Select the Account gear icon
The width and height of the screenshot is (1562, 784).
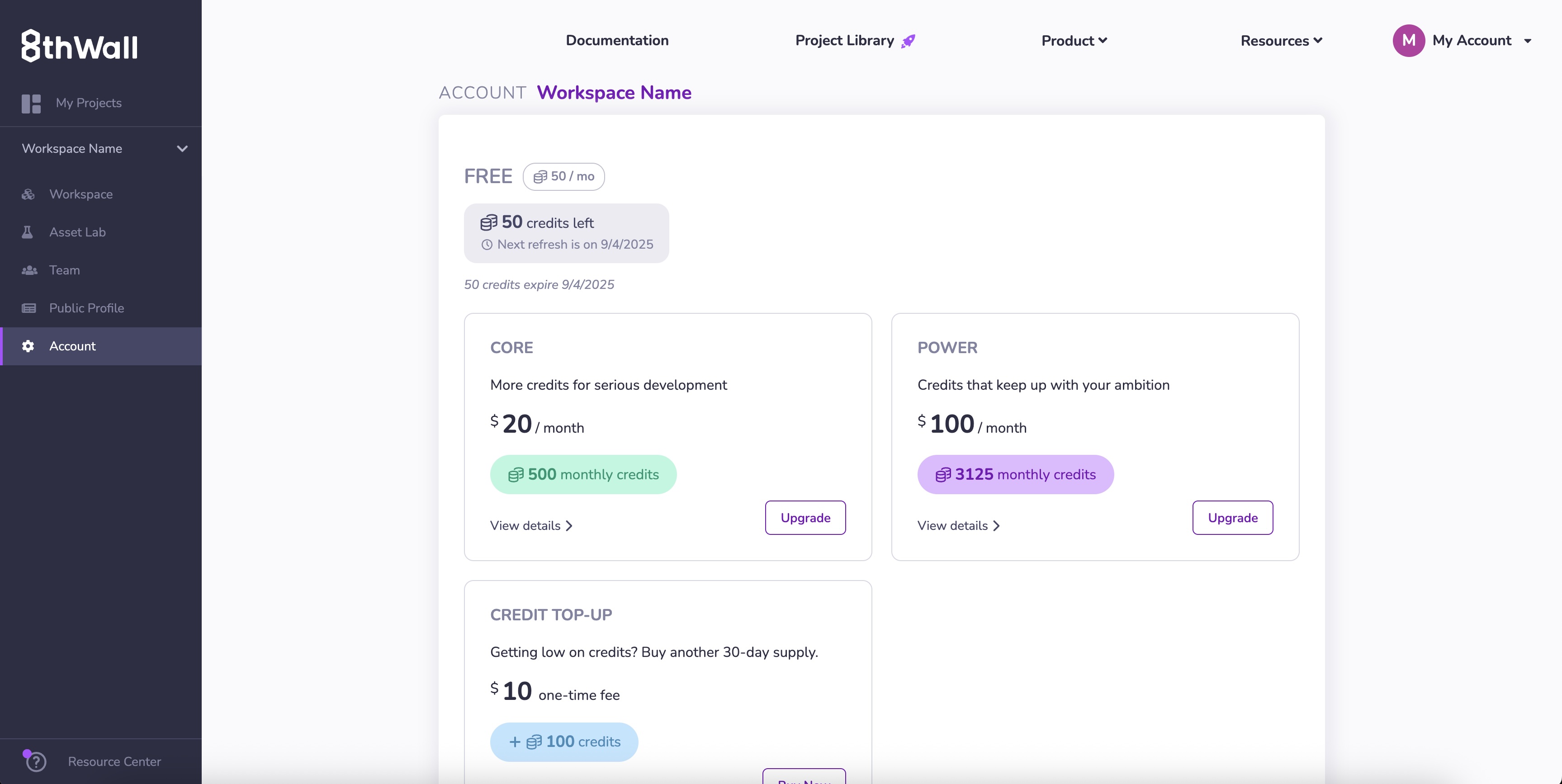28,346
